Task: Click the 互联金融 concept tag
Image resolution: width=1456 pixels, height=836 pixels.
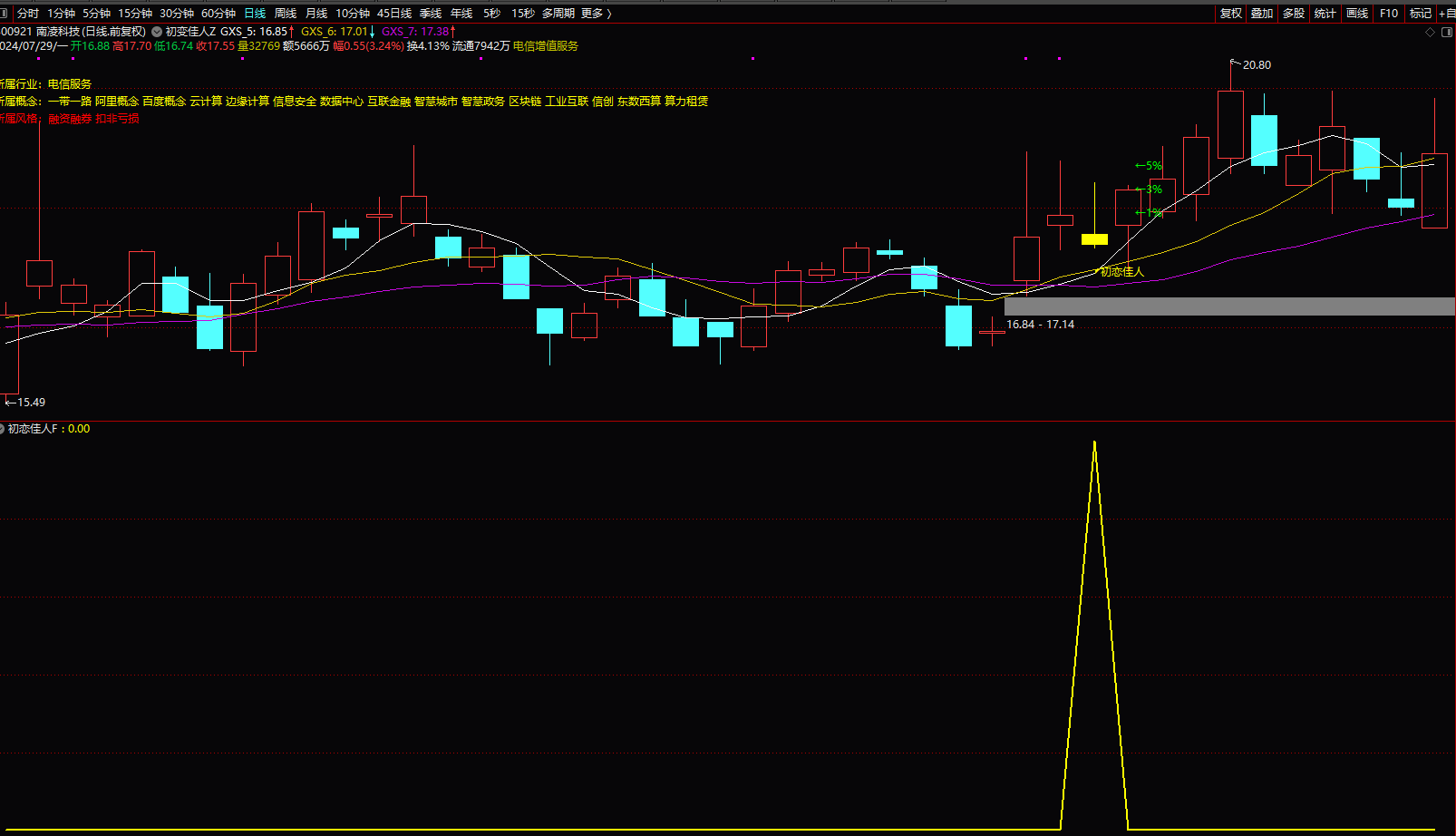Action: (x=389, y=102)
